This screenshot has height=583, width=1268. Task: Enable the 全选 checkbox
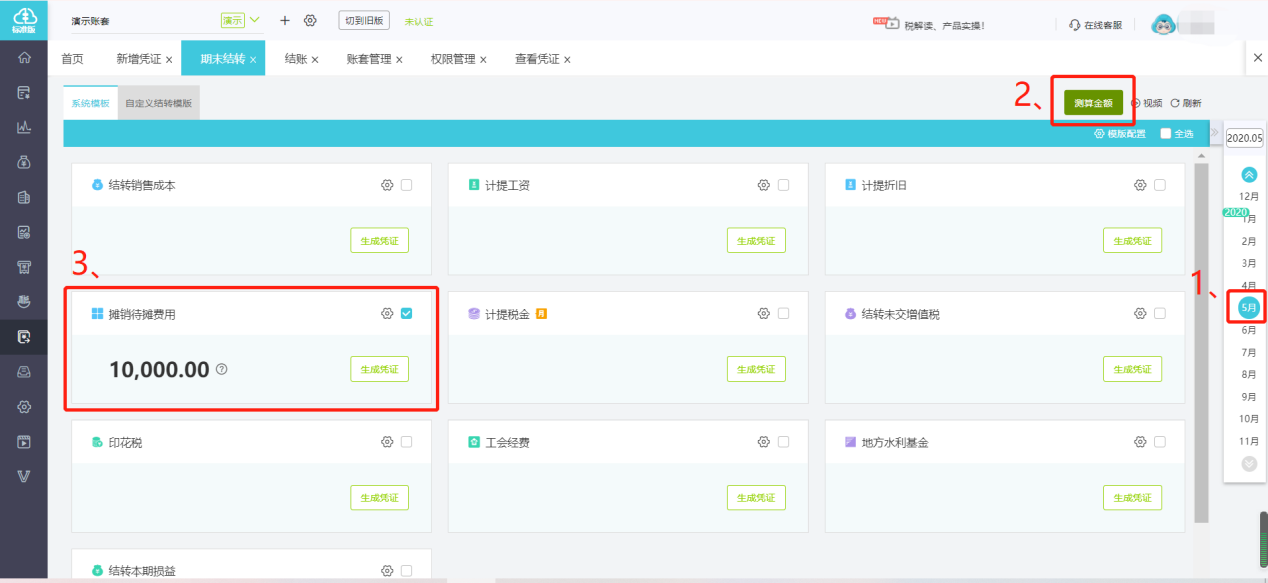pyautogui.click(x=1166, y=133)
